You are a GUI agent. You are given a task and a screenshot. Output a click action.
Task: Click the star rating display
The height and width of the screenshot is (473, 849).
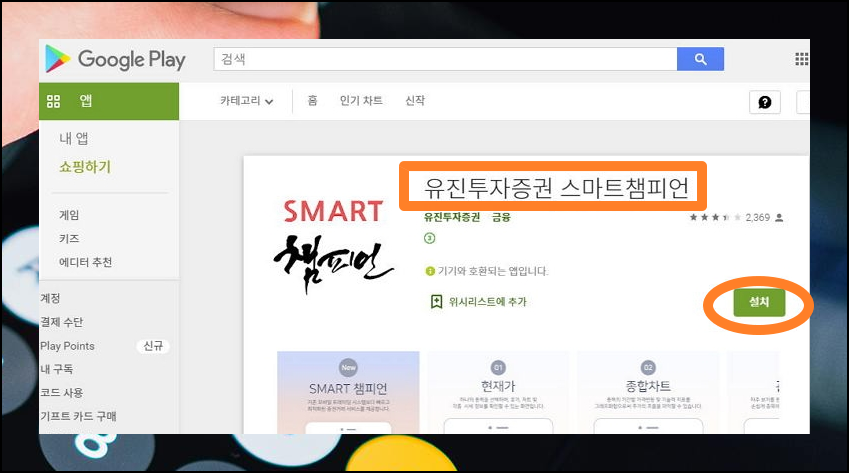[x=715, y=218]
